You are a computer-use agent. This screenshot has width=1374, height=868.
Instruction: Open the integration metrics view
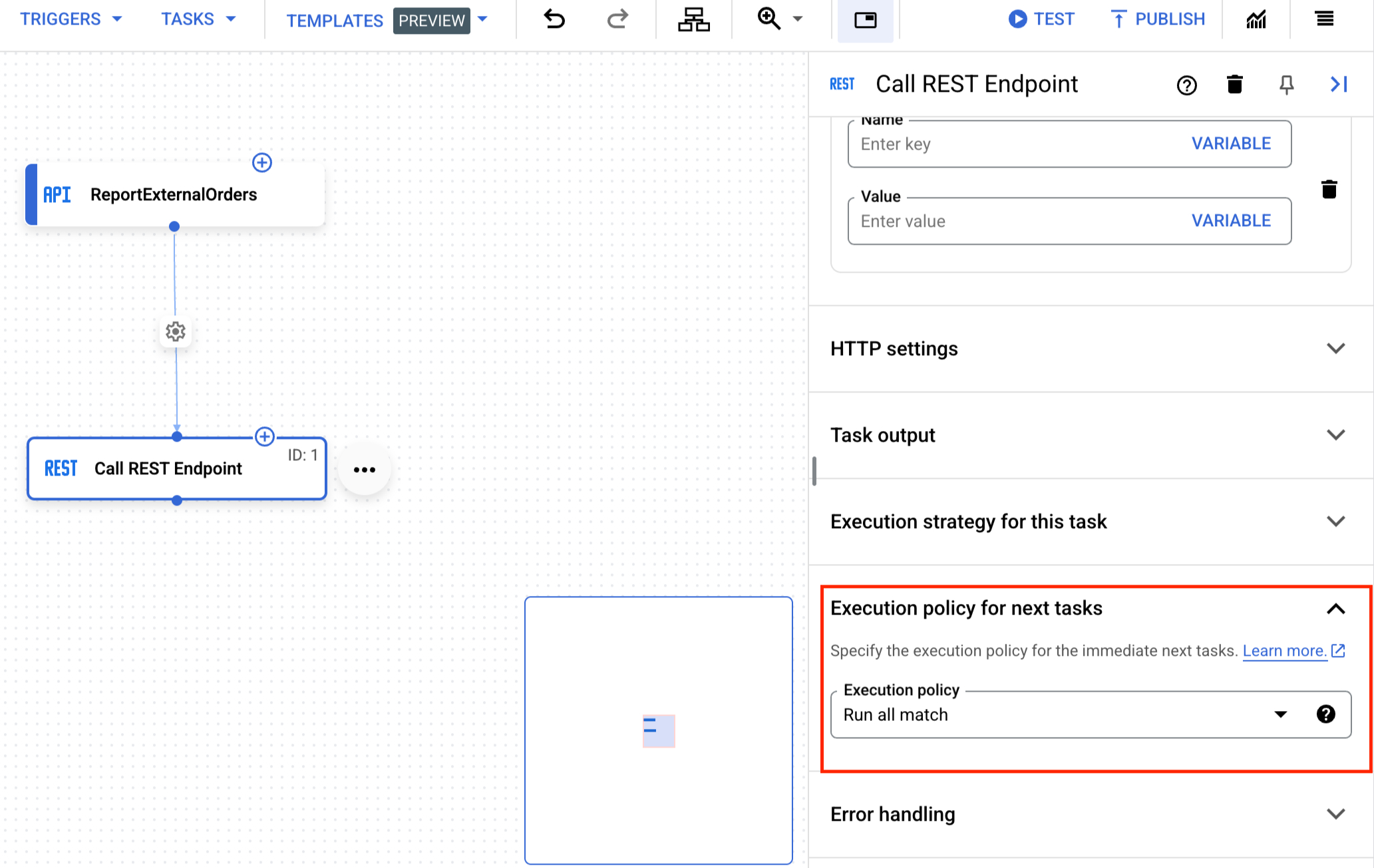pyautogui.click(x=1256, y=19)
